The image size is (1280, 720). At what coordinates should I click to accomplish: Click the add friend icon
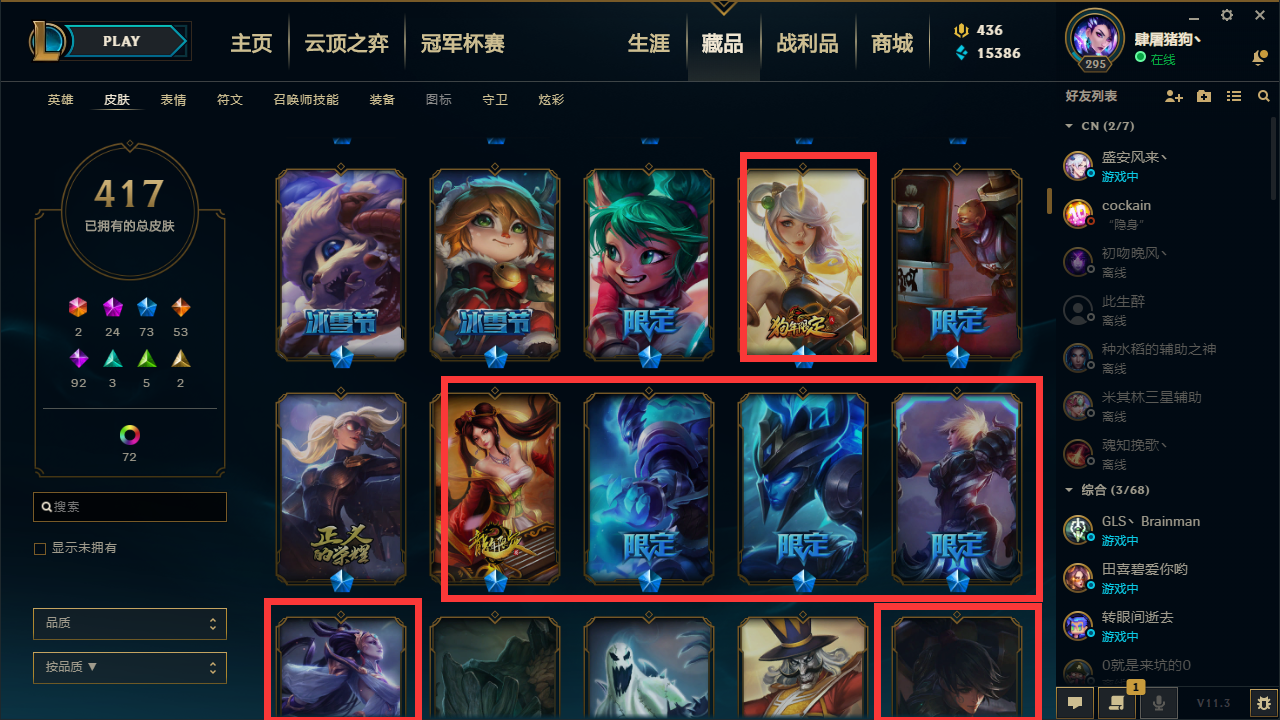coord(1174,97)
